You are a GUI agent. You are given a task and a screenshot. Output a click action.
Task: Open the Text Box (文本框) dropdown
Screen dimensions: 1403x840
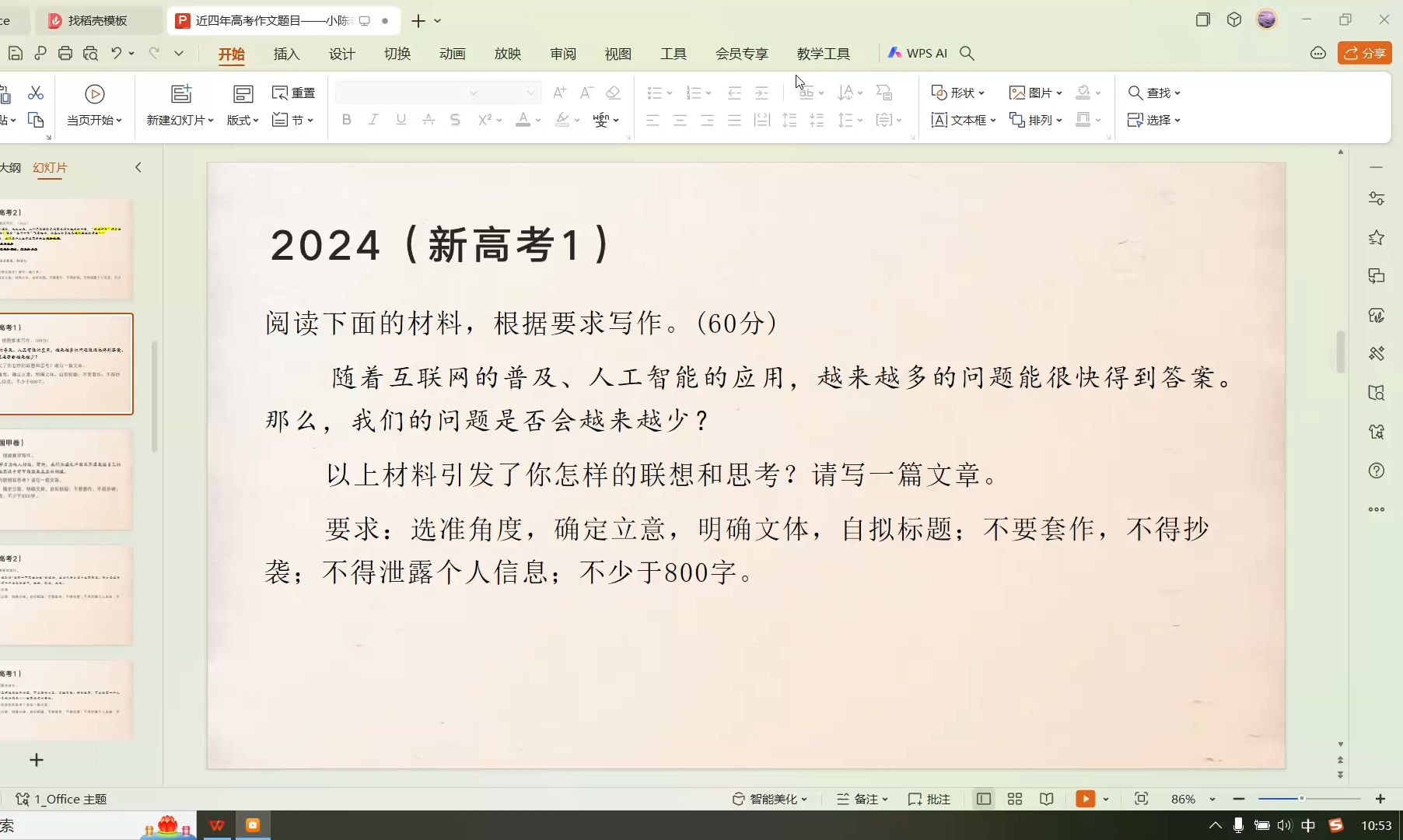(964, 120)
